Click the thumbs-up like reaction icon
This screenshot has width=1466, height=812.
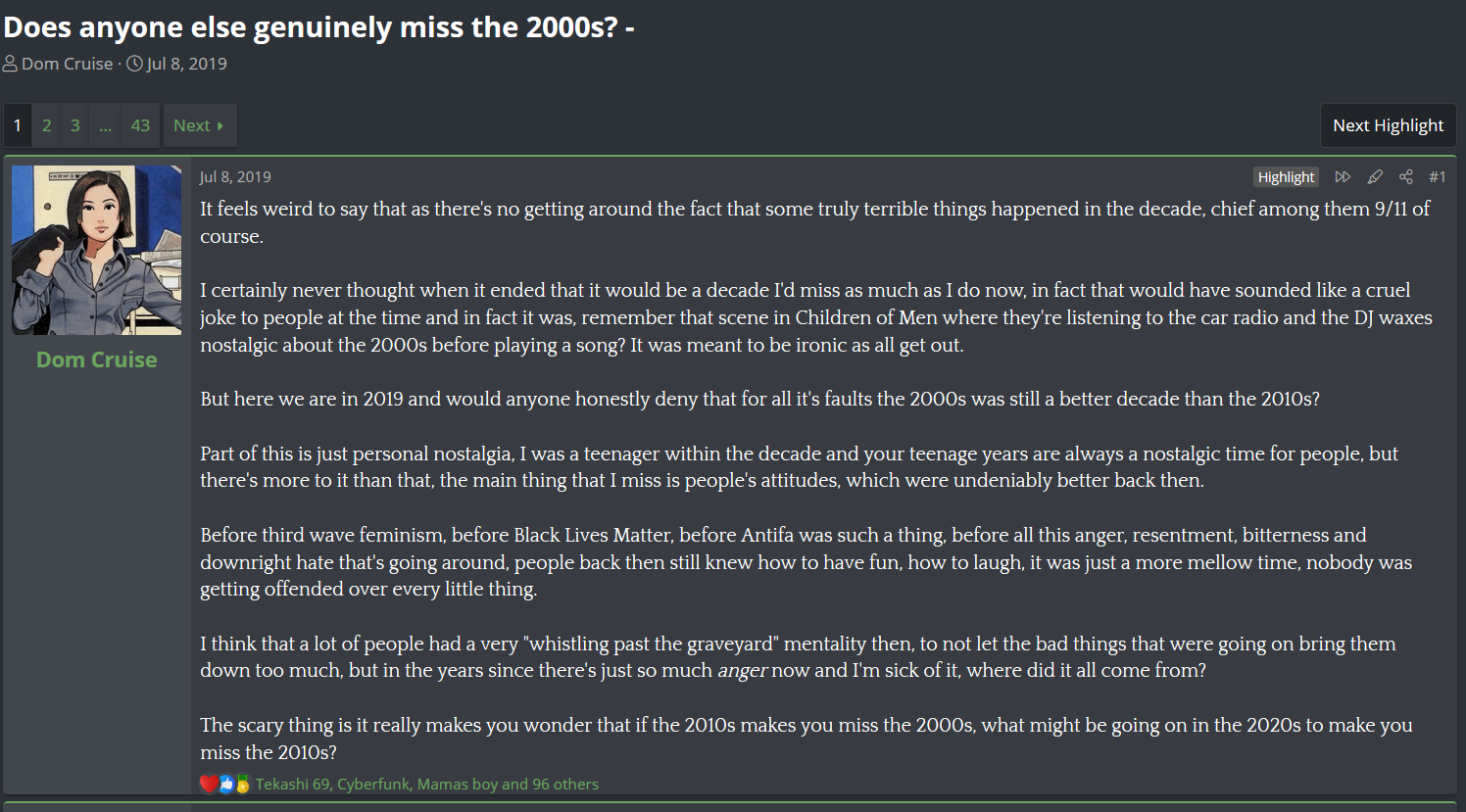click(226, 784)
